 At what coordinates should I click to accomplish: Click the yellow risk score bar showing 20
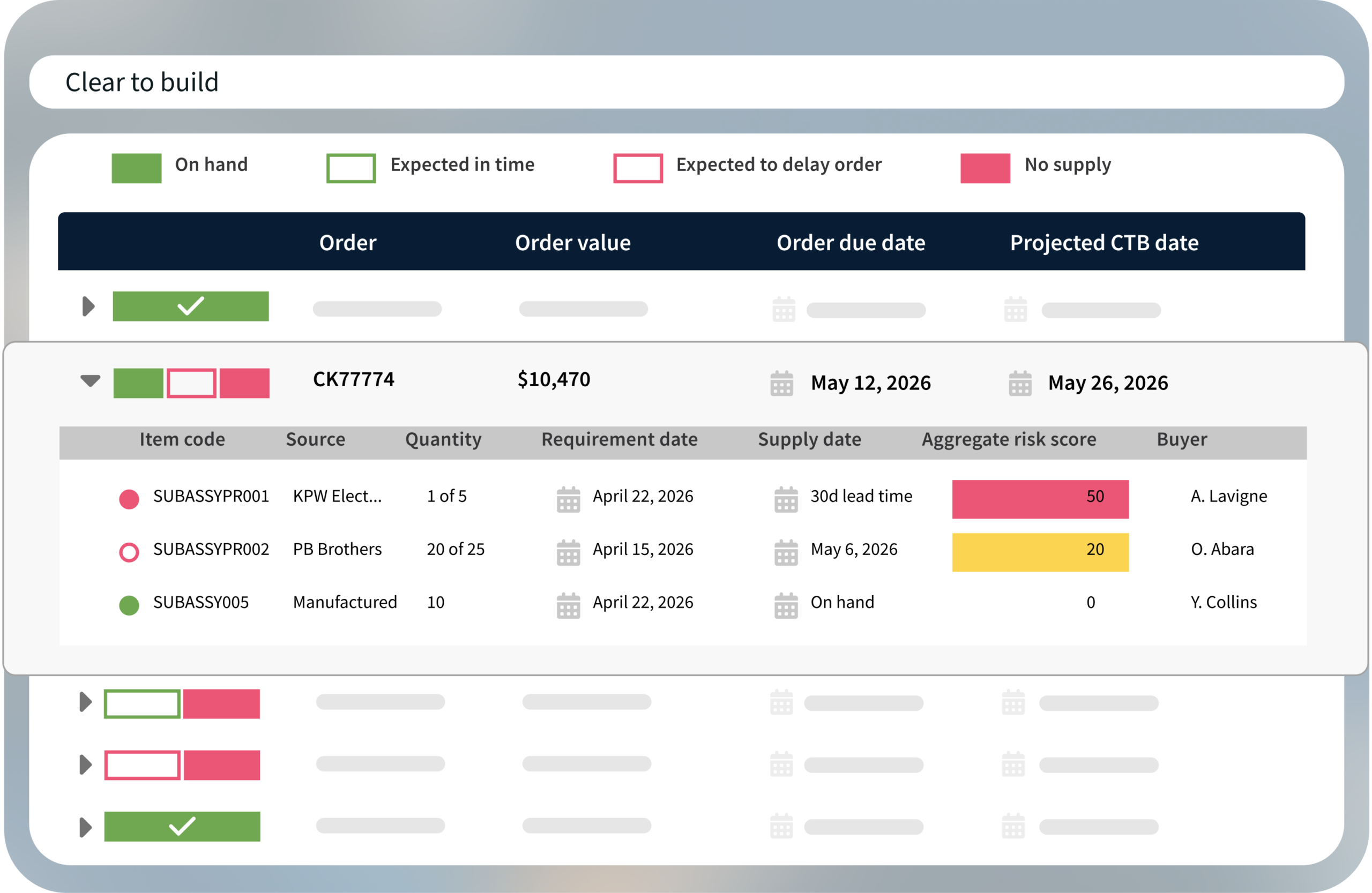(x=1040, y=552)
